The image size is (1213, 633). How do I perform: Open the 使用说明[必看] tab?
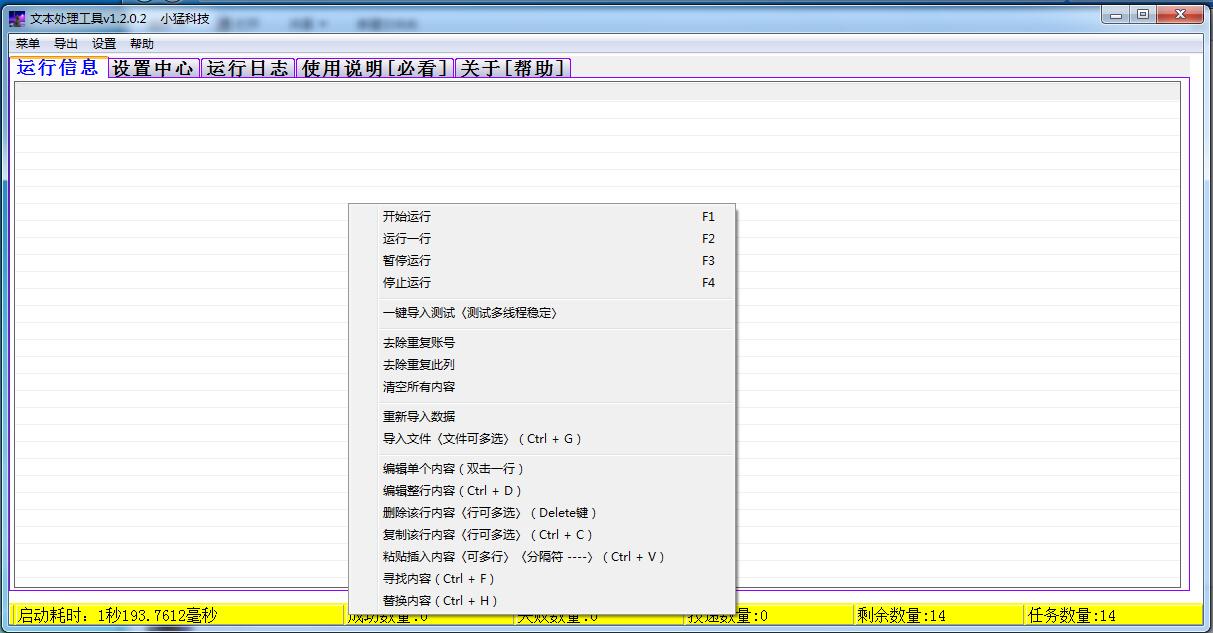(375, 68)
